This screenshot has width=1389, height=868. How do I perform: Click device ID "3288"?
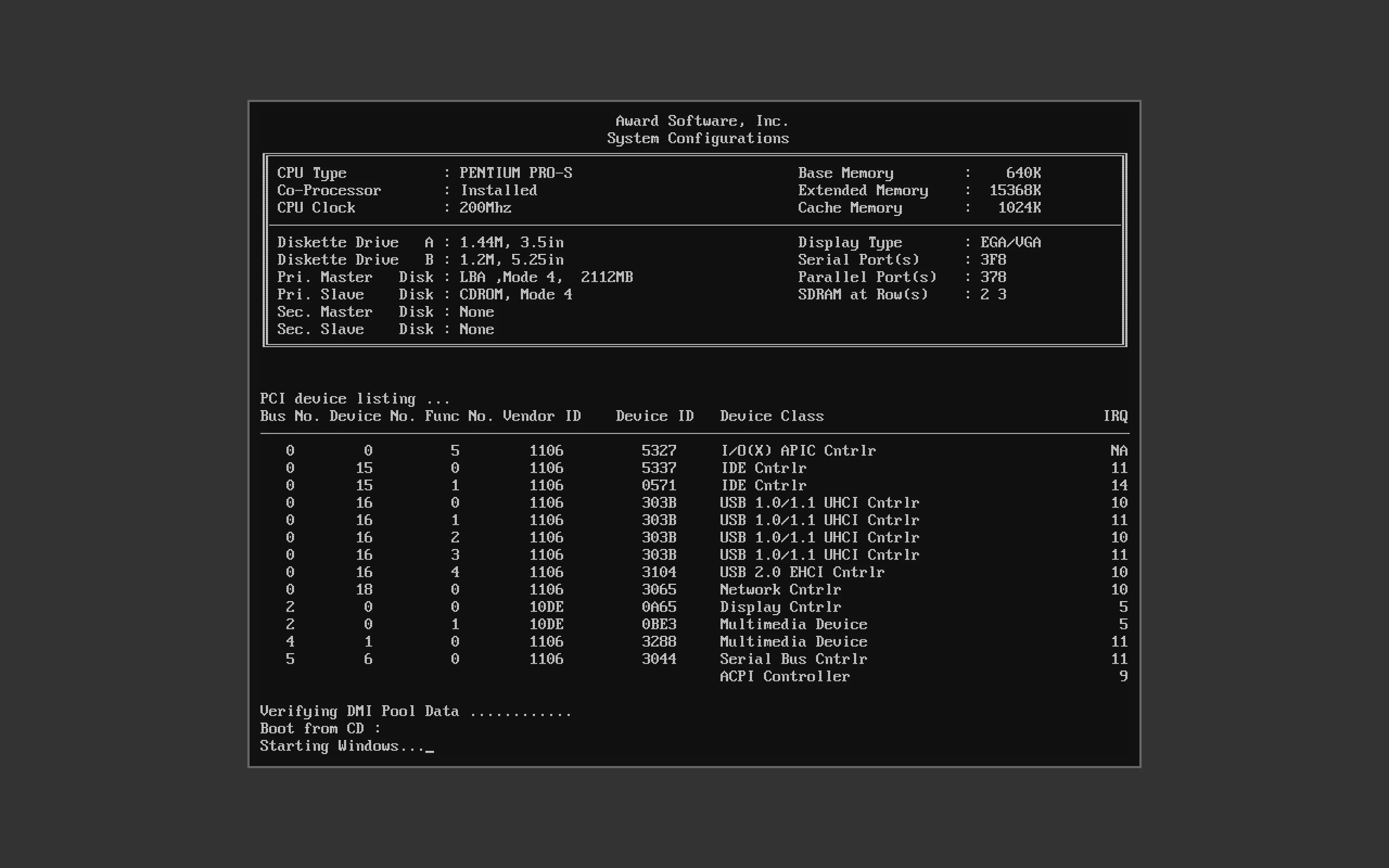pyautogui.click(x=659, y=642)
